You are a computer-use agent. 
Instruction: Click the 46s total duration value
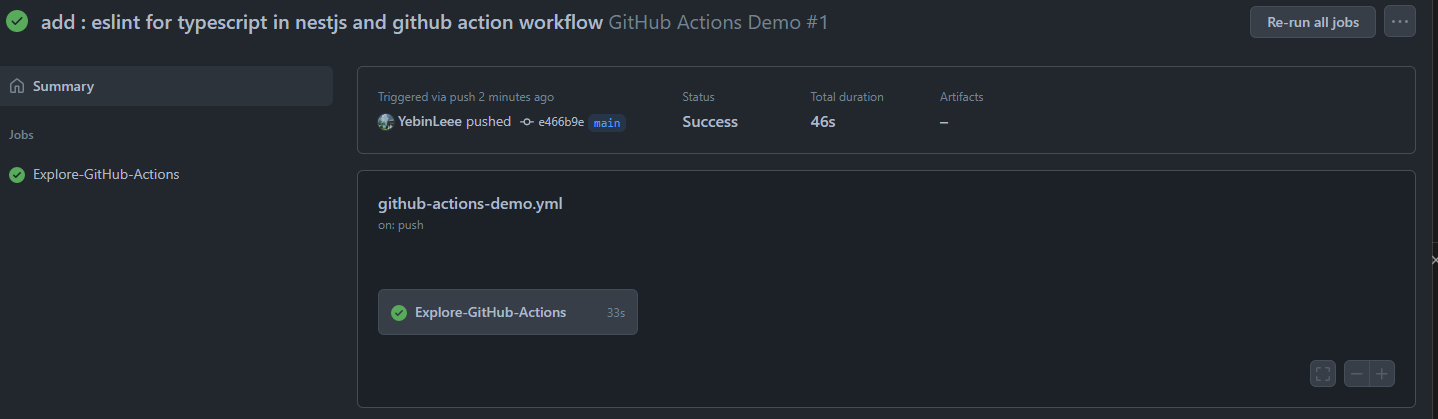pyautogui.click(x=823, y=122)
